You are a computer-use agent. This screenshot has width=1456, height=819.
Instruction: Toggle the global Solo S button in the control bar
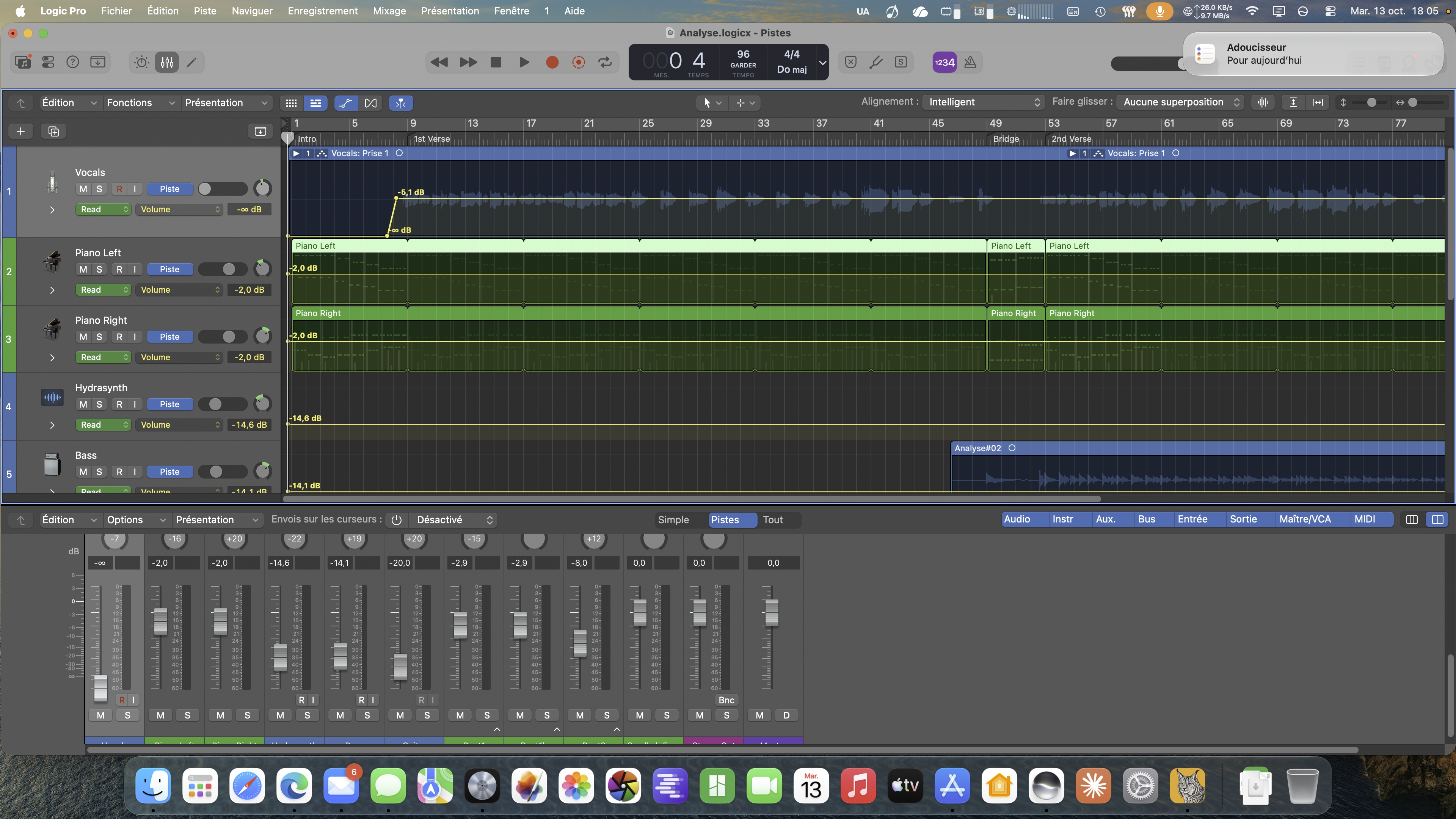901,62
